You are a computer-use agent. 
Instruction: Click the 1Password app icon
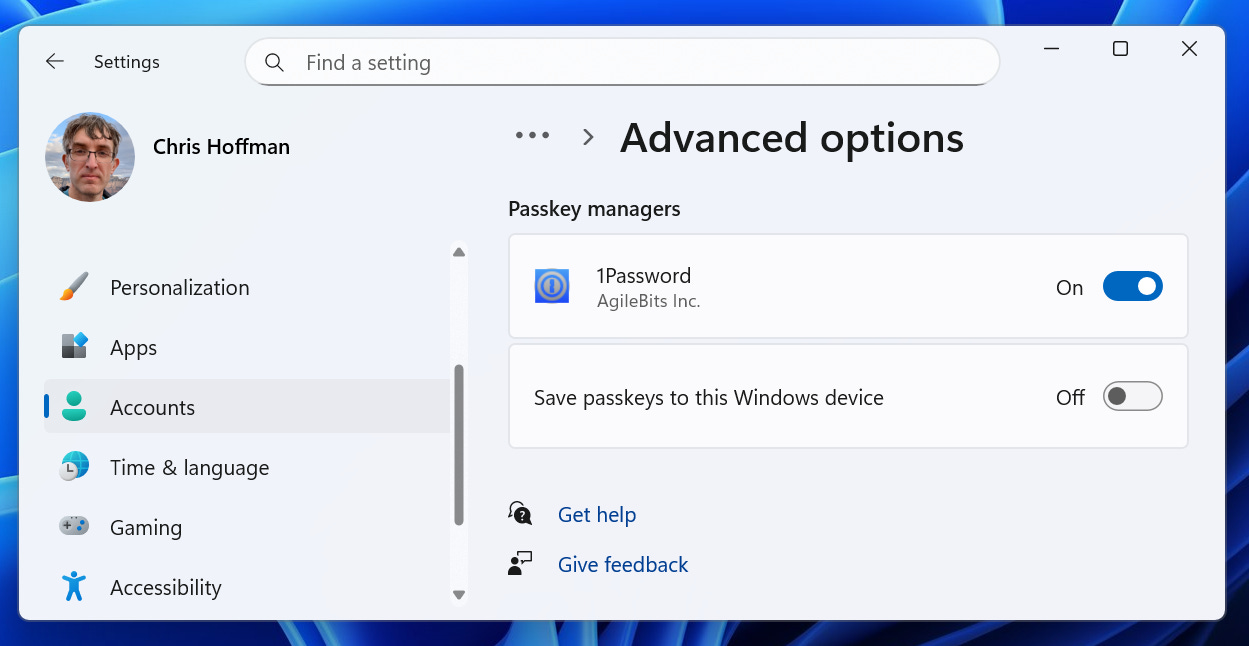pyautogui.click(x=551, y=286)
